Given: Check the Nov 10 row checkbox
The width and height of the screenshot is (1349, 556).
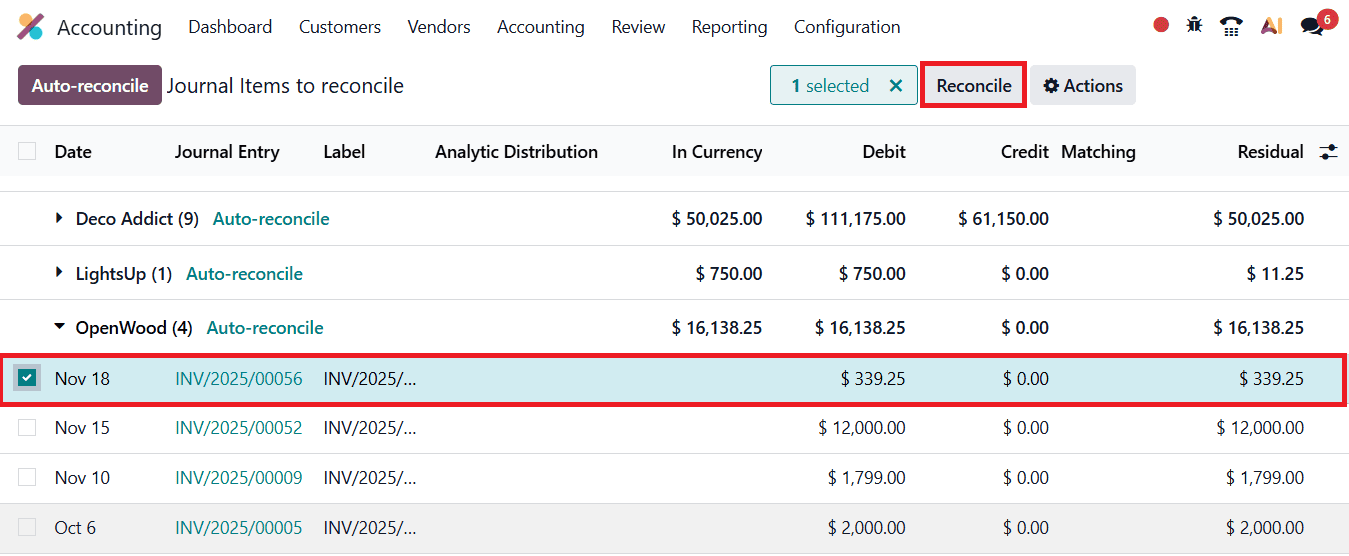Looking at the screenshot, I should coord(27,477).
